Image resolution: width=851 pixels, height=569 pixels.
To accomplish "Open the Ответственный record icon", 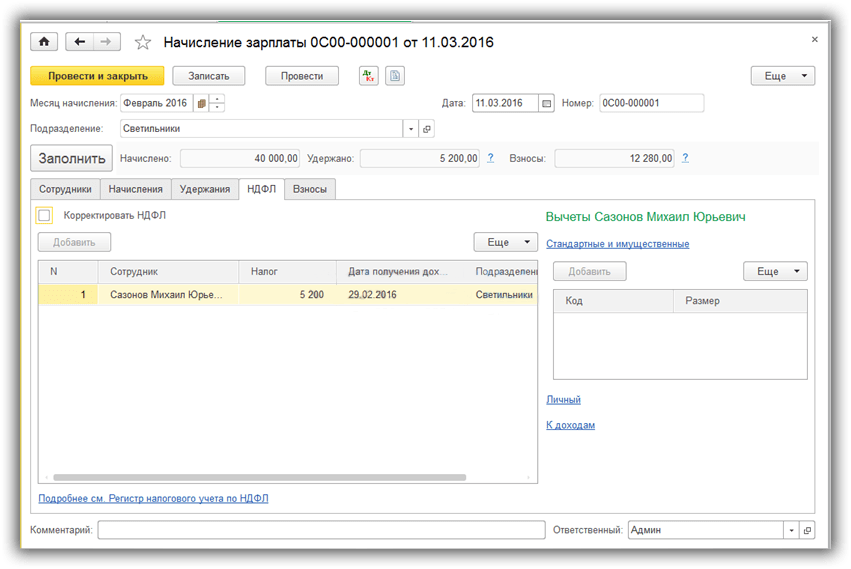I will pos(808,530).
